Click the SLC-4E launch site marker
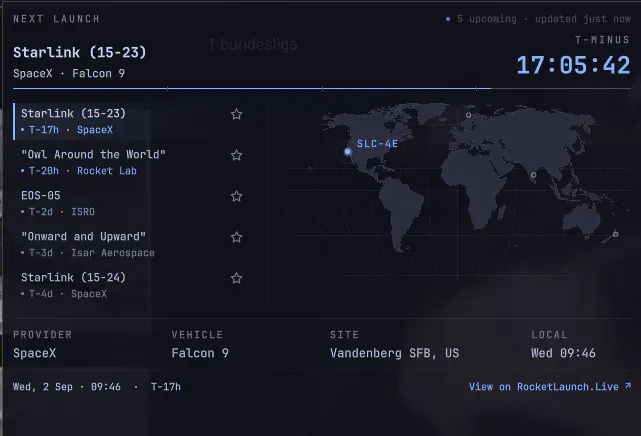 click(347, 152)
